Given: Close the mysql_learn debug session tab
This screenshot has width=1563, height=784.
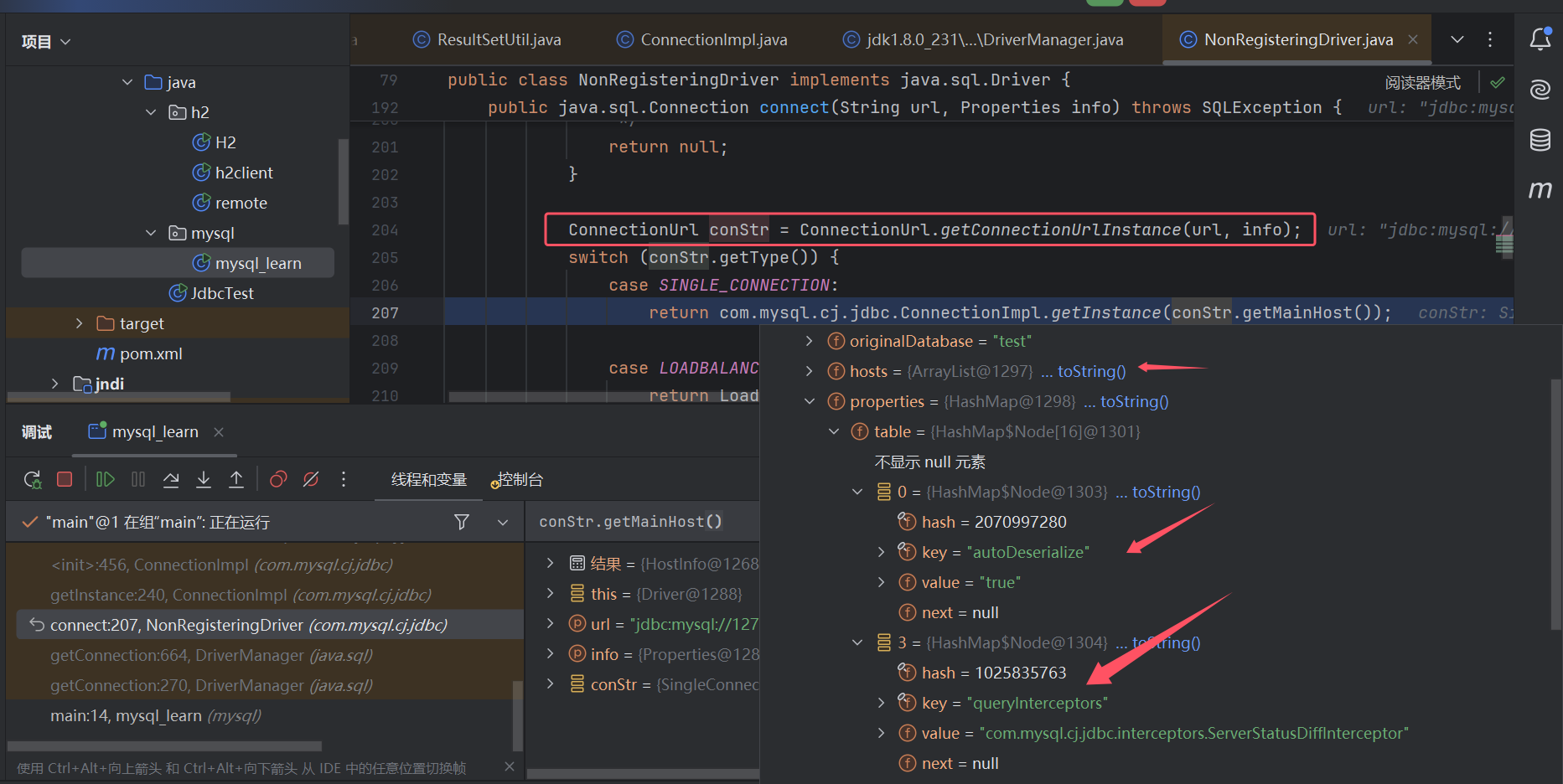Looking at the screenshot, I should pyautogui.click(x=219, y=431).
